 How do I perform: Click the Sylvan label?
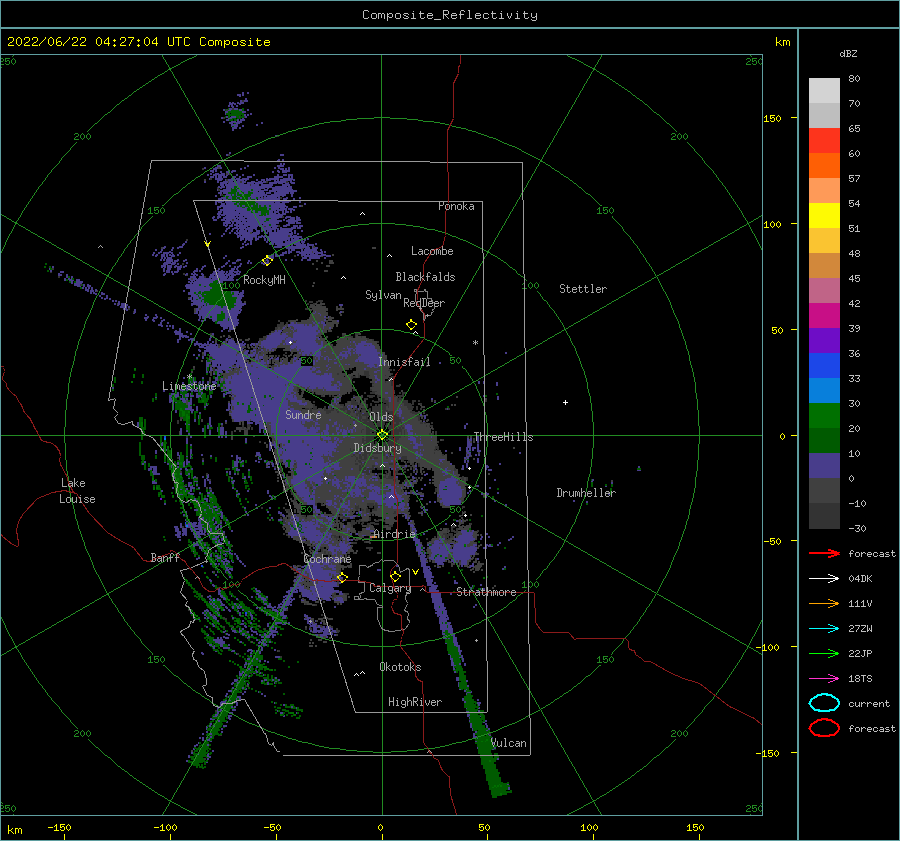[x=383, y=295]
